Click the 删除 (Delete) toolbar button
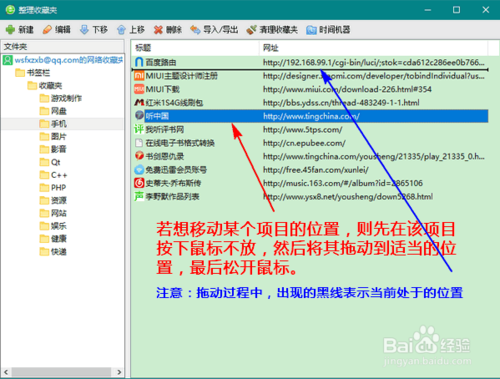Screen dimensions: 500x379 (x=168, y=30)
